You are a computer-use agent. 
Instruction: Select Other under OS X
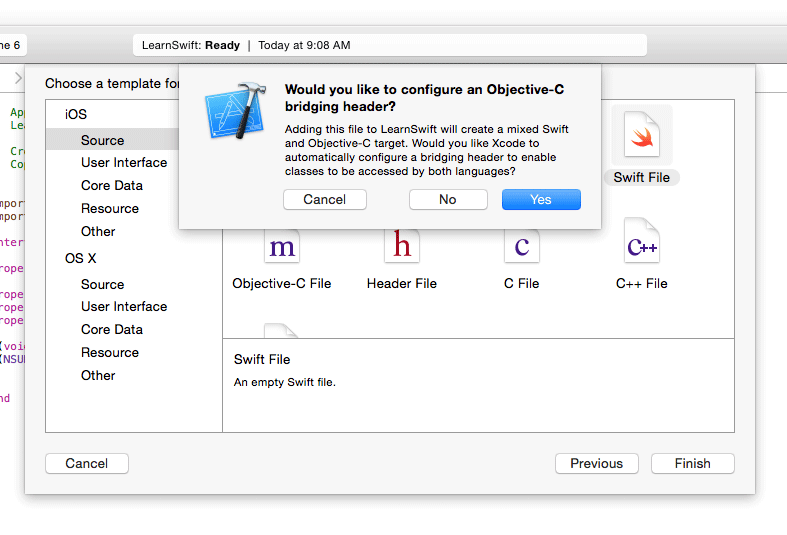[x=98, y=375]
